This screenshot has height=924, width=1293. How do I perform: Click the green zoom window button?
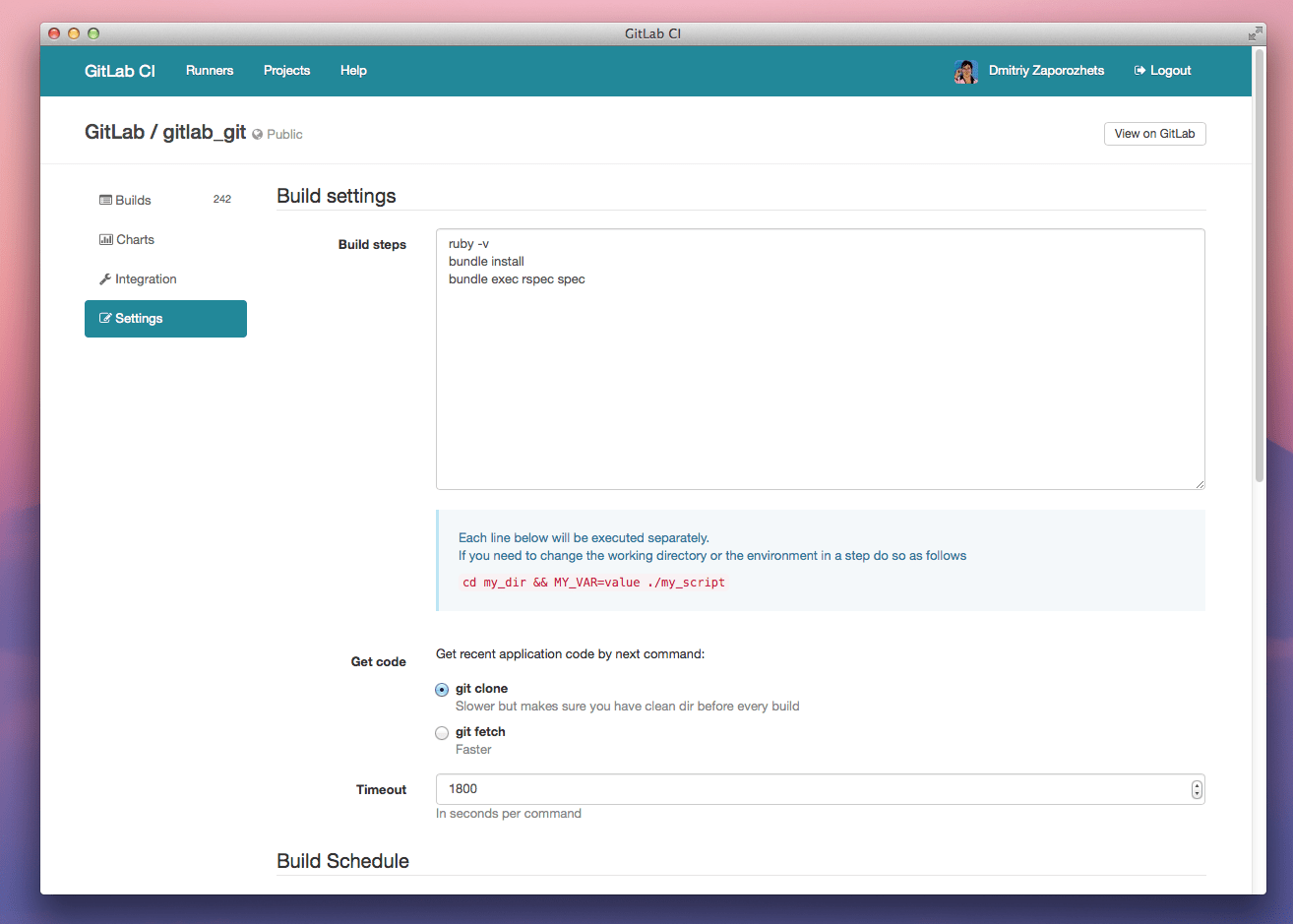coord(93,33)
